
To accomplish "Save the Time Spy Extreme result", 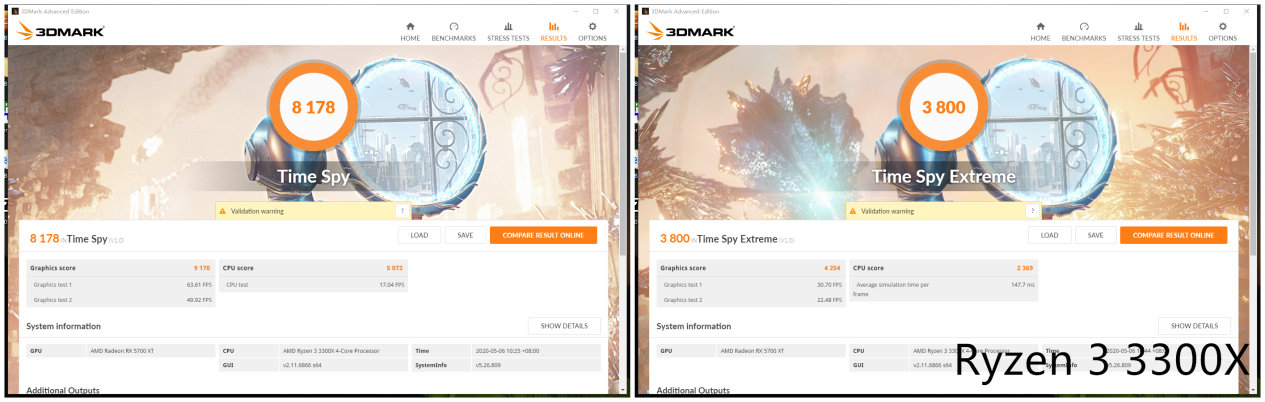I will coord(1095,235).
